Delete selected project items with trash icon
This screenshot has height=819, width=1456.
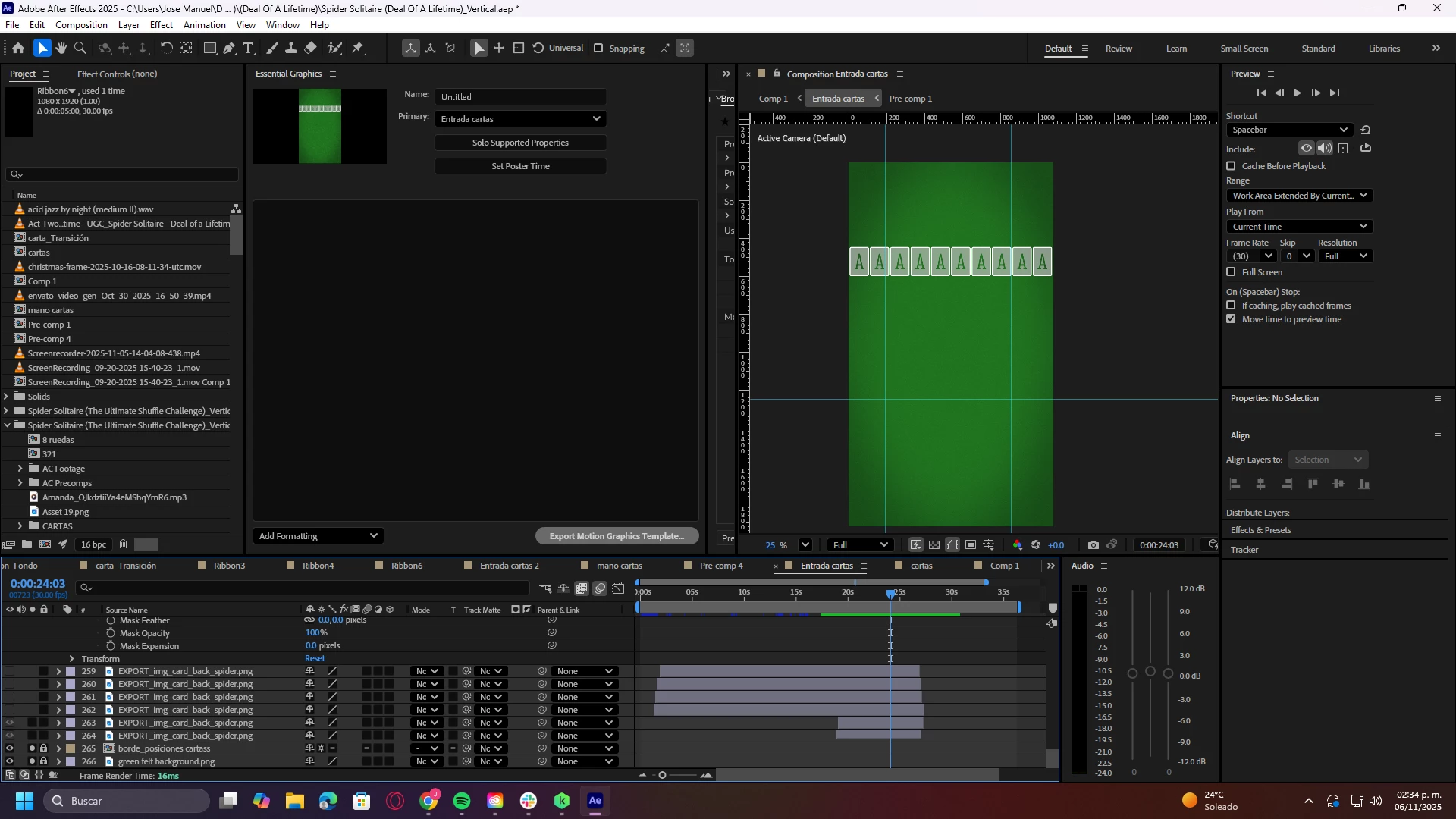pyautogui.click(x=123, y=544)
